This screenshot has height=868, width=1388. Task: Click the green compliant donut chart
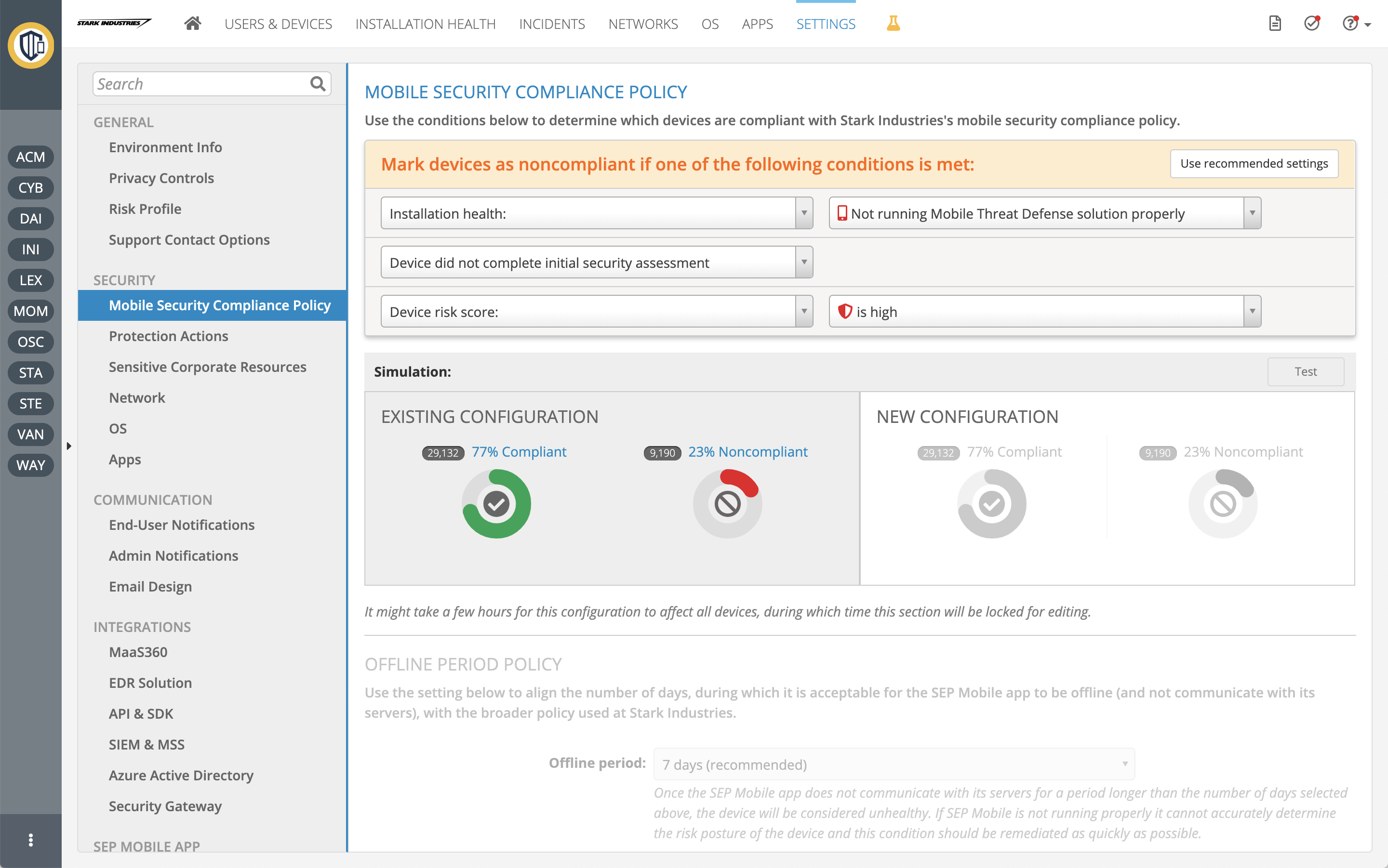496,504
